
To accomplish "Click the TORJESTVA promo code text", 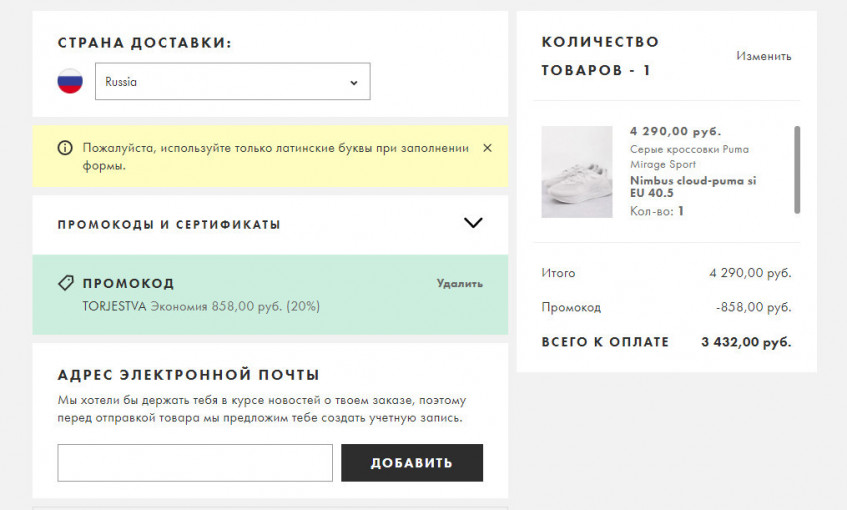I will tap(115, 306).
